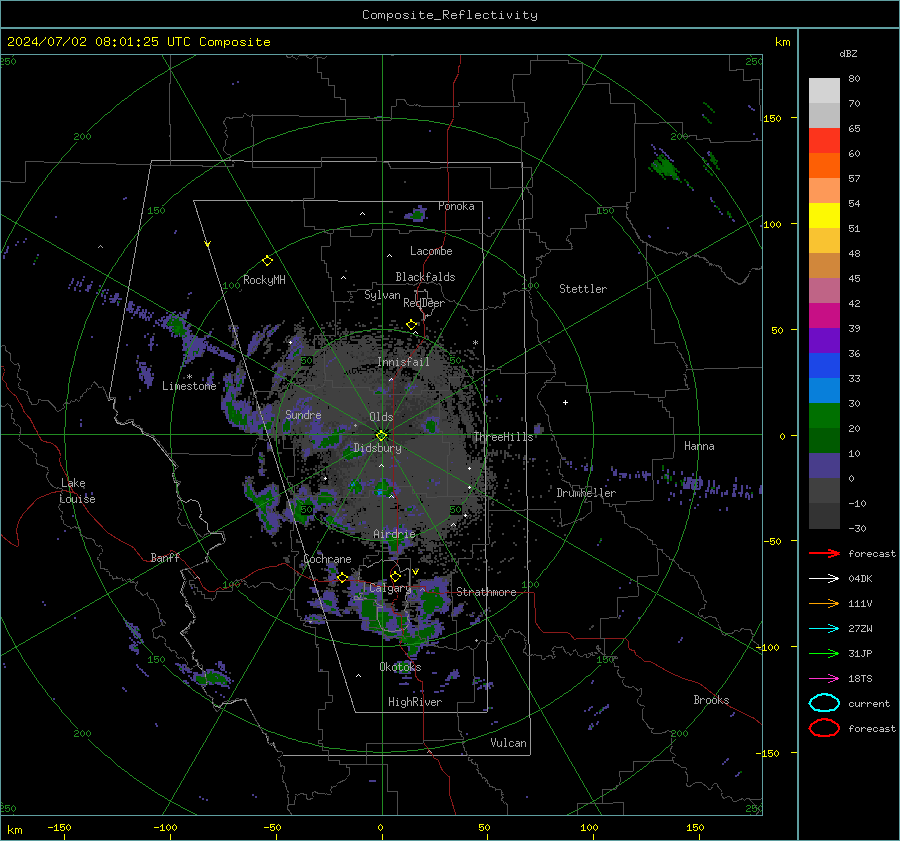900x841 pixels.
Task: Select the bright green 20-30 dBZ swatch
Action: pos(824,415)
